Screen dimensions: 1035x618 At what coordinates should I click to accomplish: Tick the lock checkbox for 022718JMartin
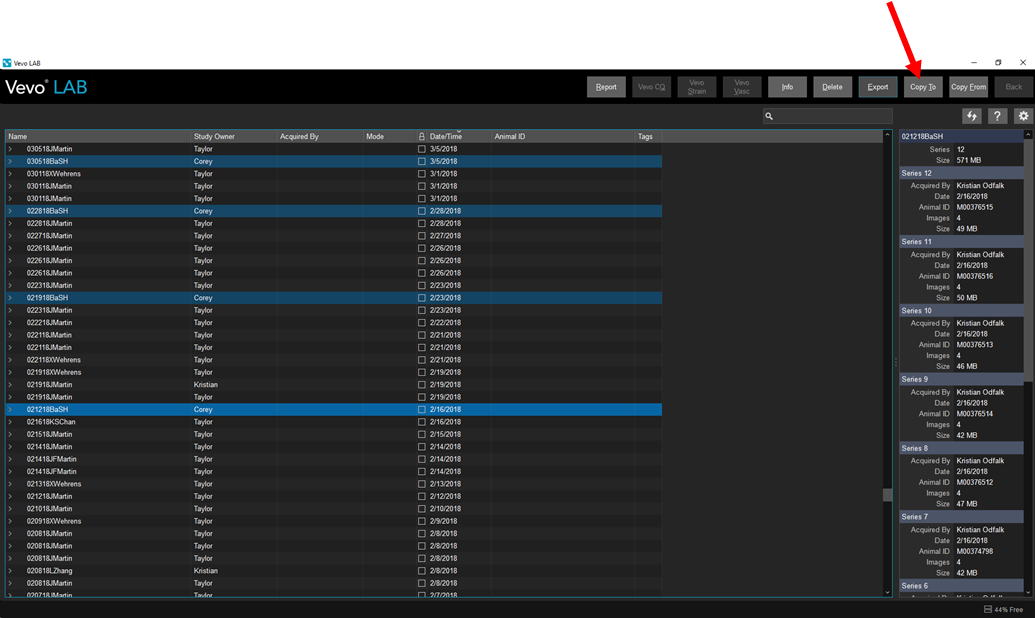(x=422, y=236)
